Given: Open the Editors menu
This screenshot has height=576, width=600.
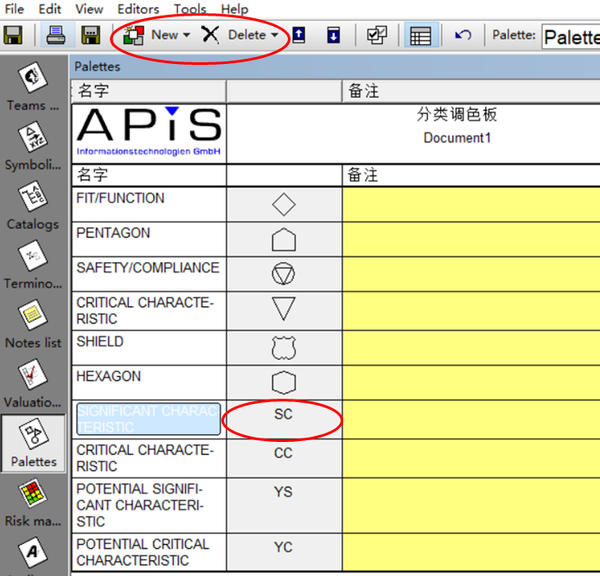Looking at the screenshot, I should click(138, 8).
